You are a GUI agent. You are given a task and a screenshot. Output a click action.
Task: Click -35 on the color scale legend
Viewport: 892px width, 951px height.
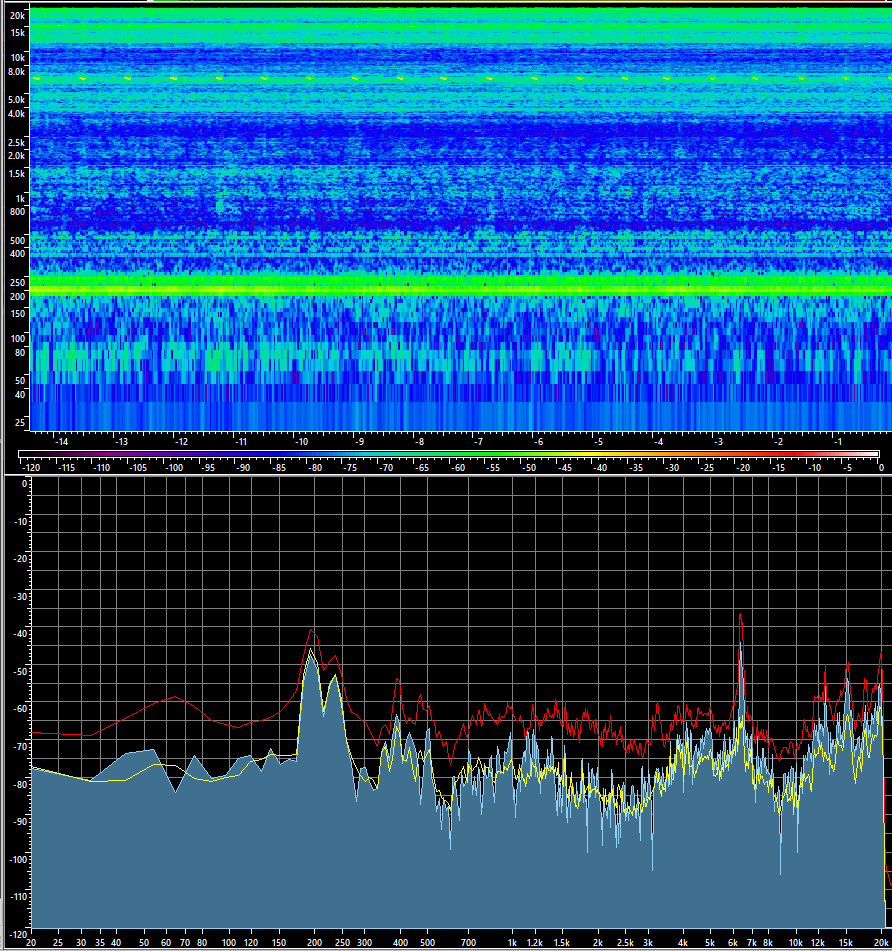pos(635,468)
